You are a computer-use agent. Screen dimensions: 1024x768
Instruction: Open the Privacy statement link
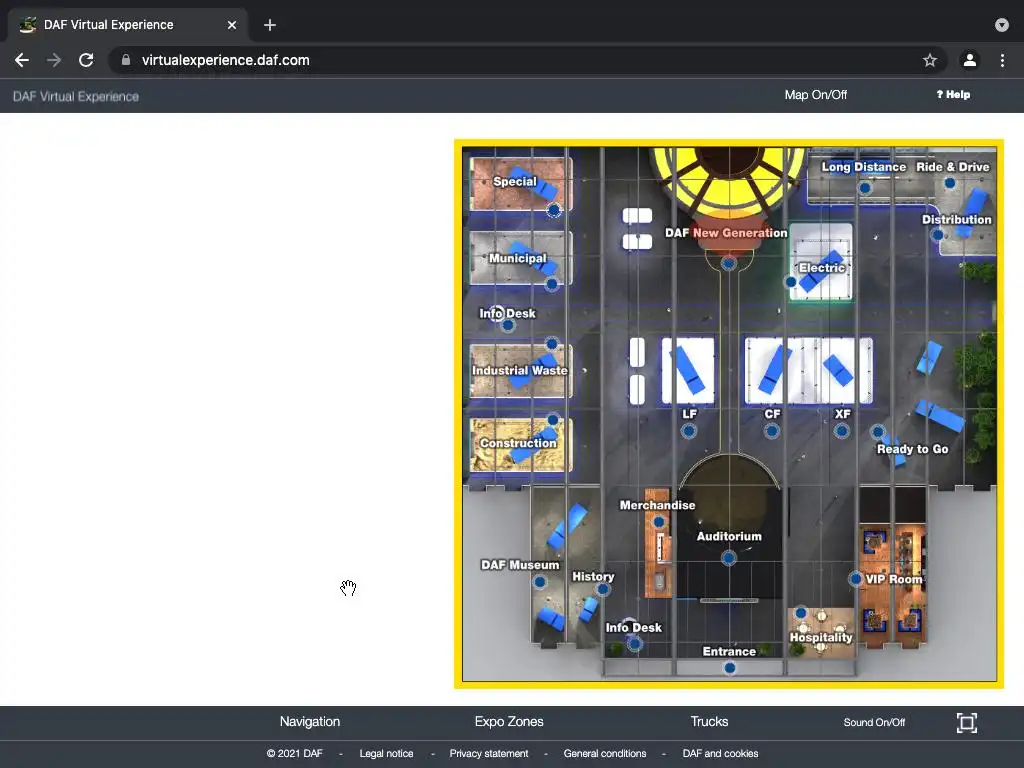[488, 754]
